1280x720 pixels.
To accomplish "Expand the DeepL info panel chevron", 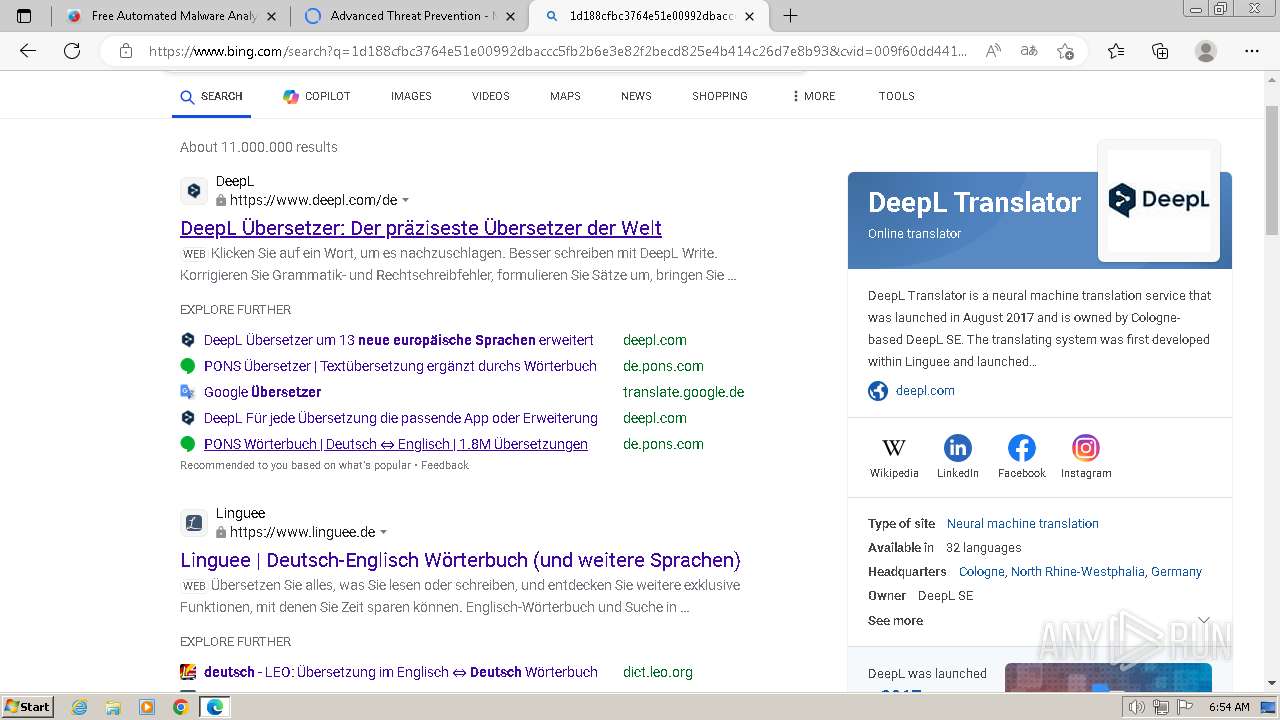I will pyautogui.click(x=1204, y=621).
